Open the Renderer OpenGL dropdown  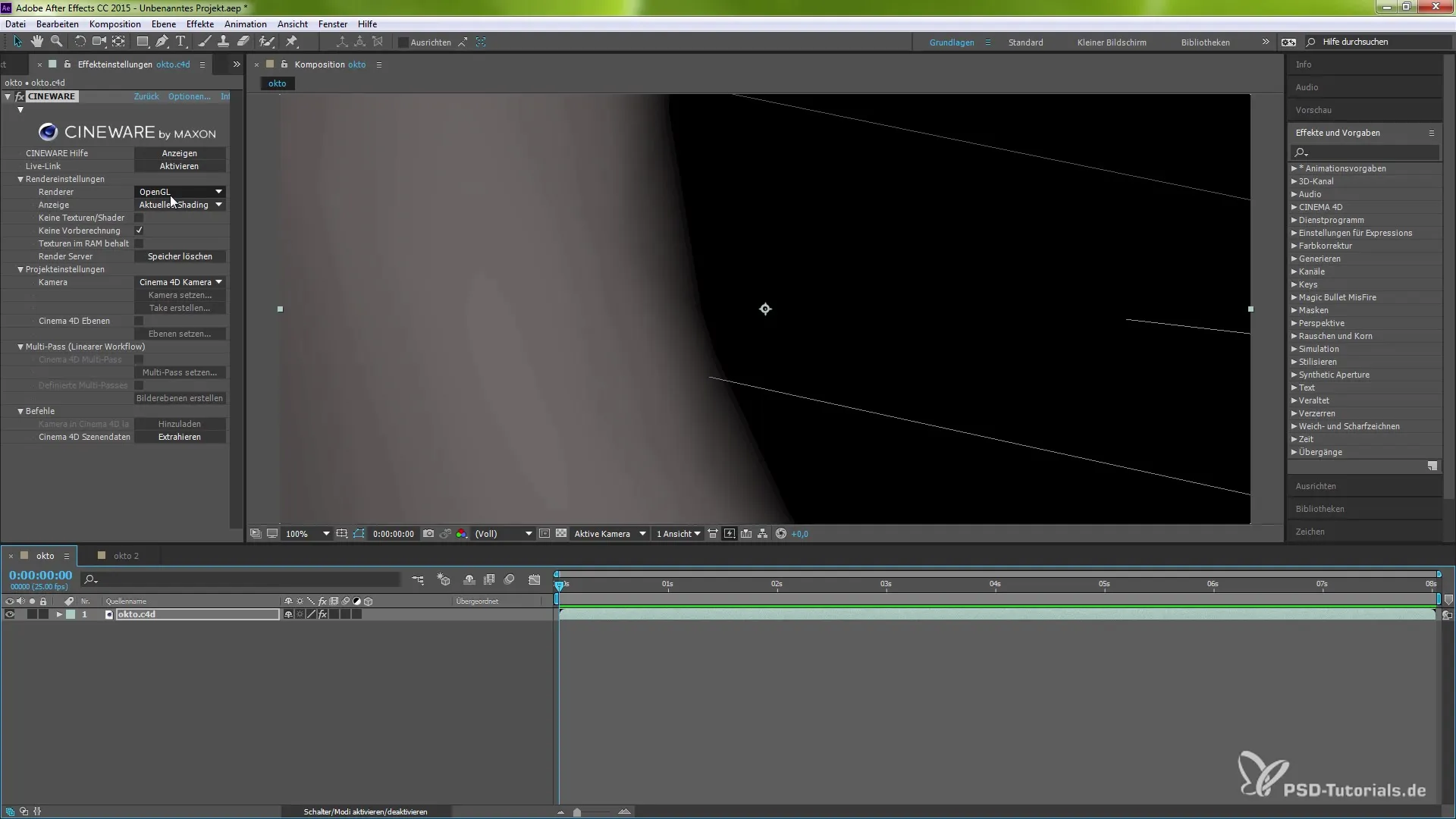click(x=180, y=192)
